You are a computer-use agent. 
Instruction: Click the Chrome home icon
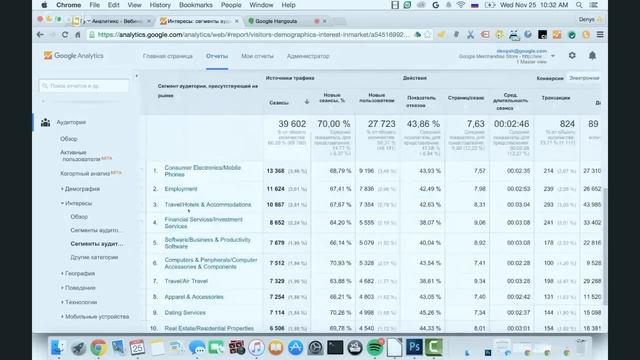[x=78, y=35]
